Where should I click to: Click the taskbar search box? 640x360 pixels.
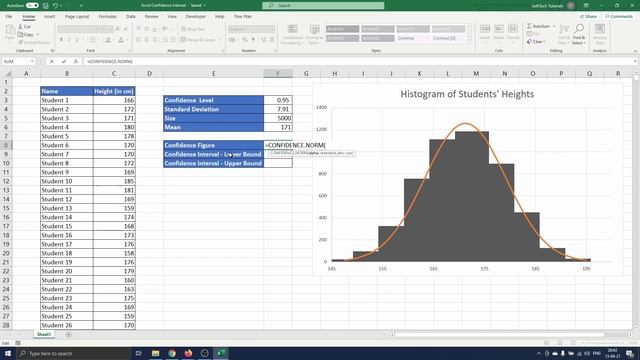[x=73, y=353]
